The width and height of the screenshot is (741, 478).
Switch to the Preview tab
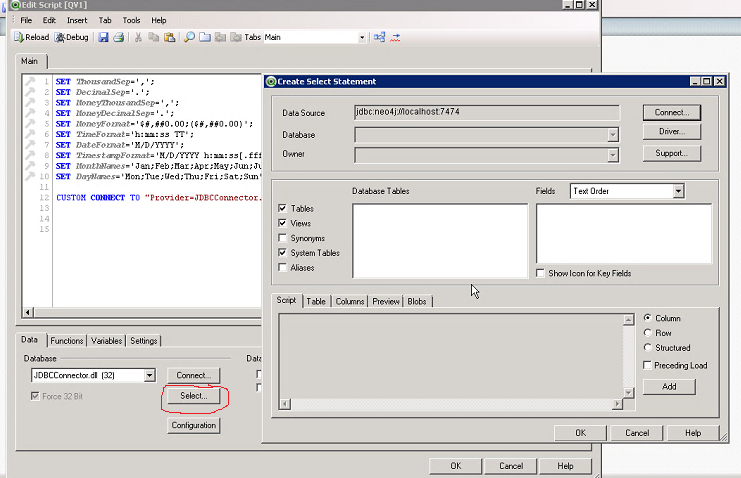tap(386, 301)
